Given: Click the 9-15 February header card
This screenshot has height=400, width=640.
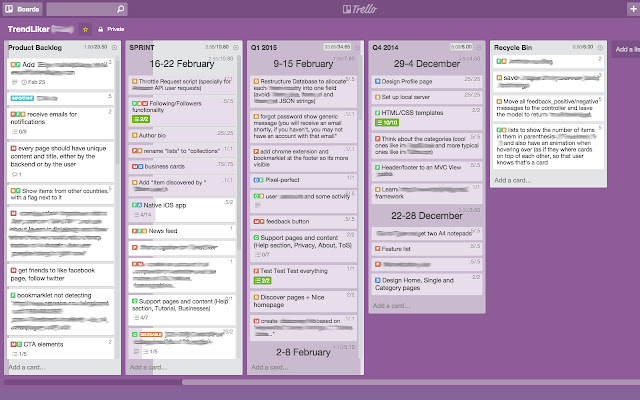Looking at the screenshot, I should click(x=303, y=64).
